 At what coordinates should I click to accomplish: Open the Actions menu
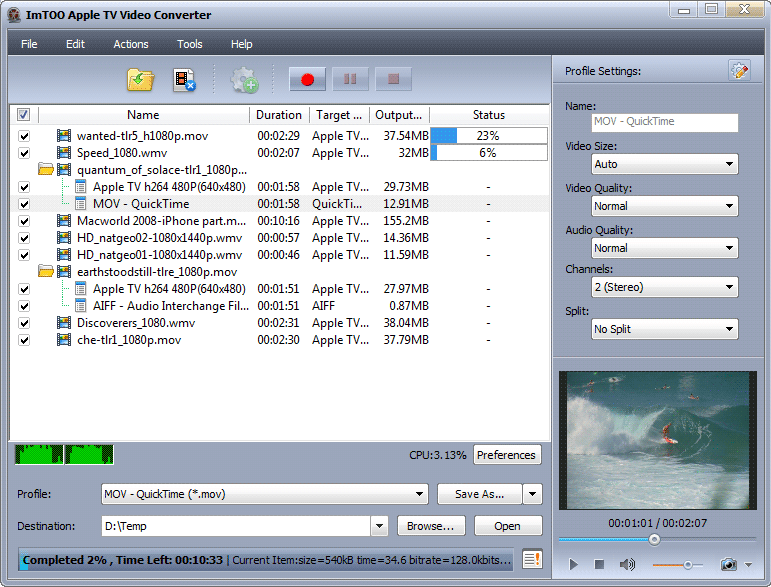[x=131, y=44]
